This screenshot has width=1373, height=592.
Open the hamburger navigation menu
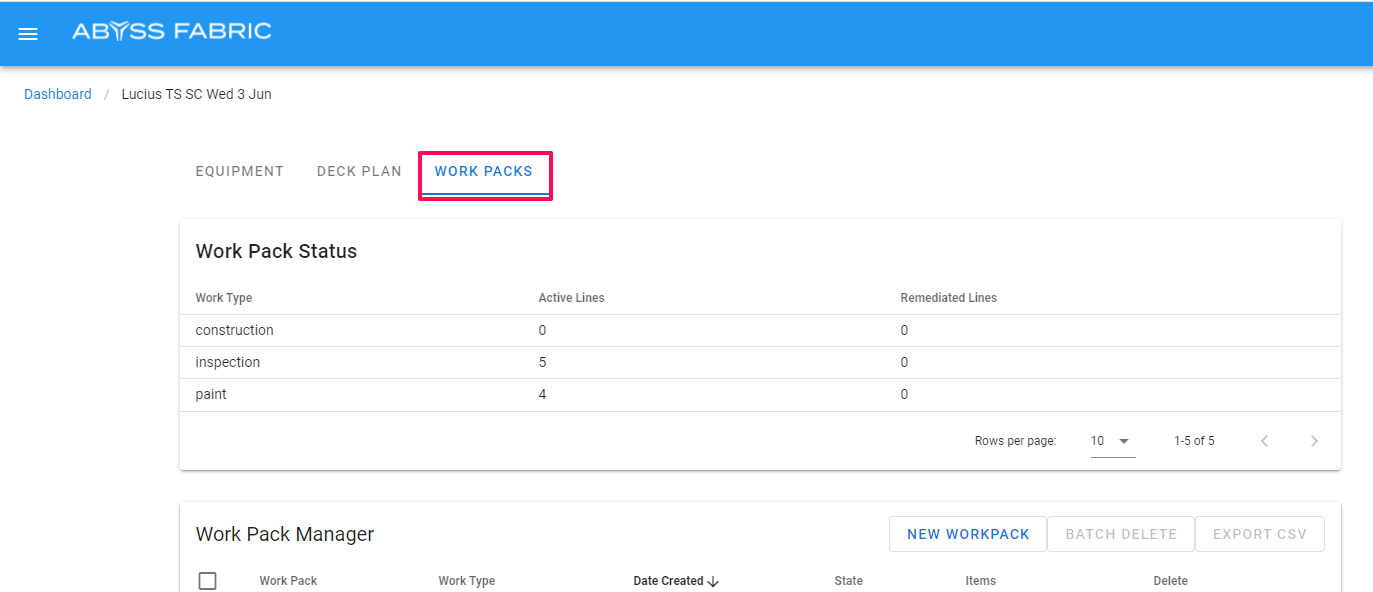28,34
